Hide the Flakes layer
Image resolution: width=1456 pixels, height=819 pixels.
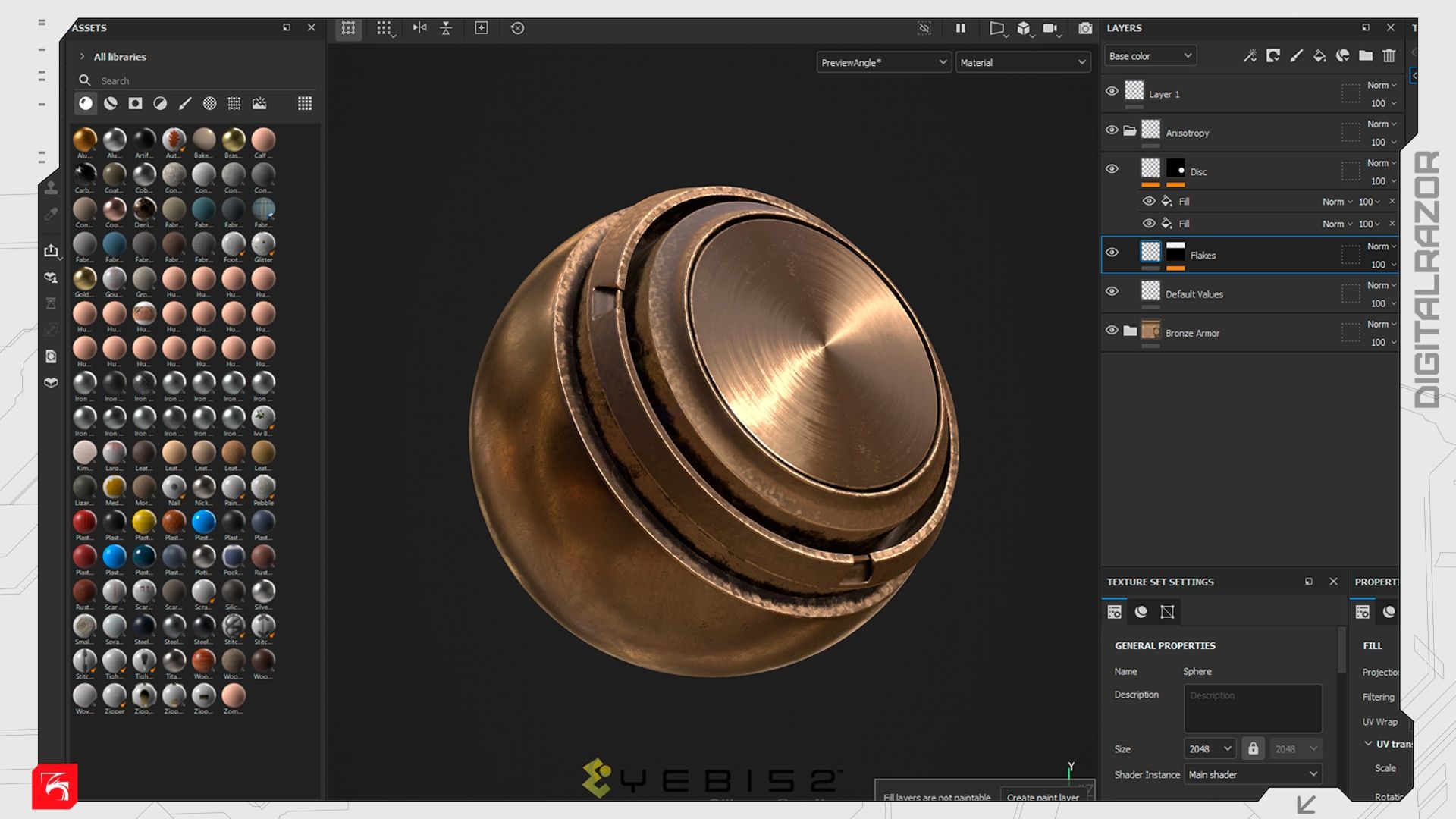coord(1112,253)
